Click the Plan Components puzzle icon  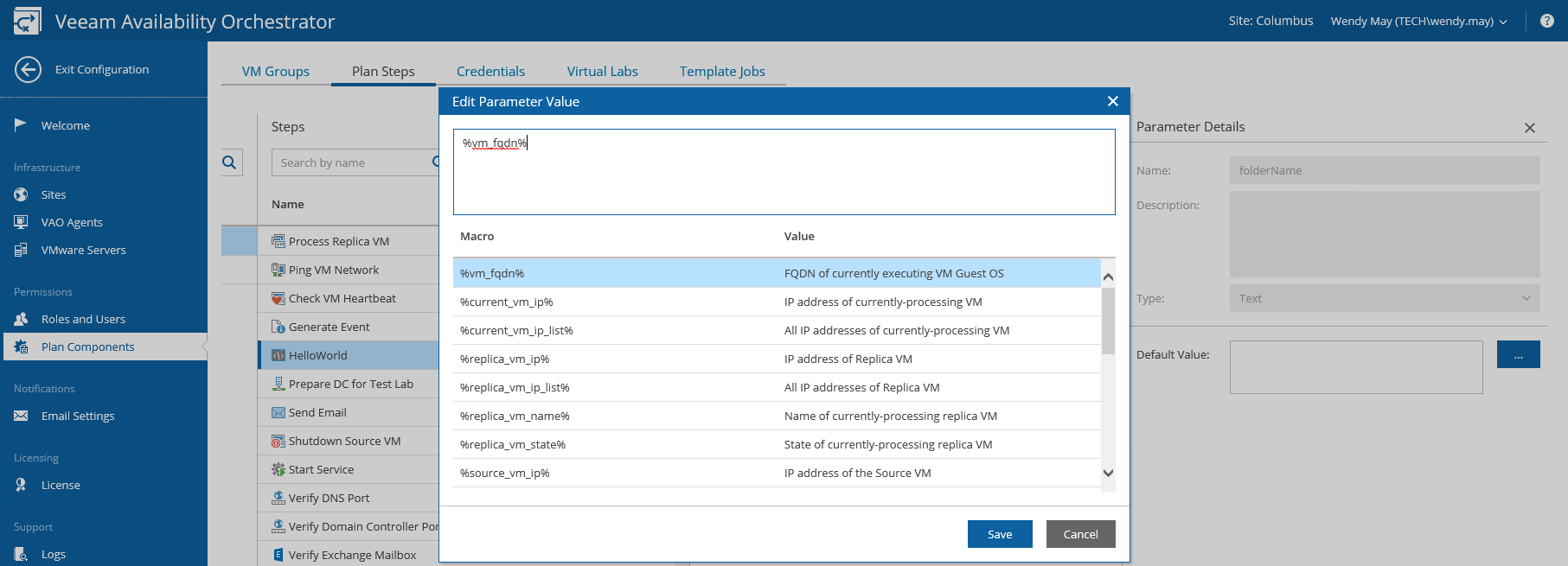[21, 347]
